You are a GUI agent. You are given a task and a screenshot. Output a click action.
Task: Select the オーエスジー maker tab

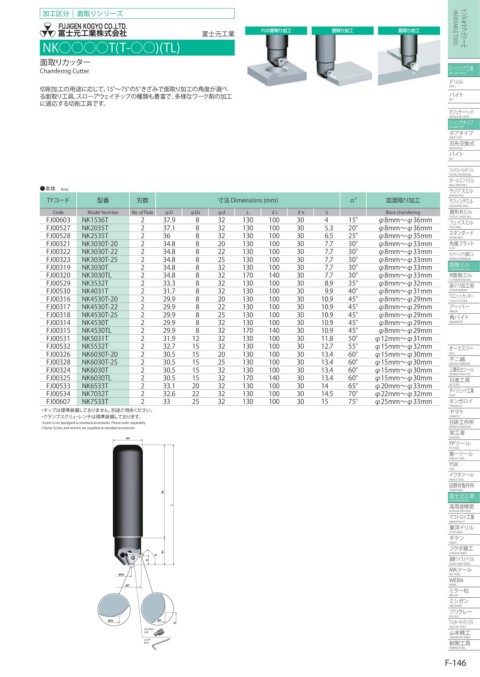[x=463, y=349]
